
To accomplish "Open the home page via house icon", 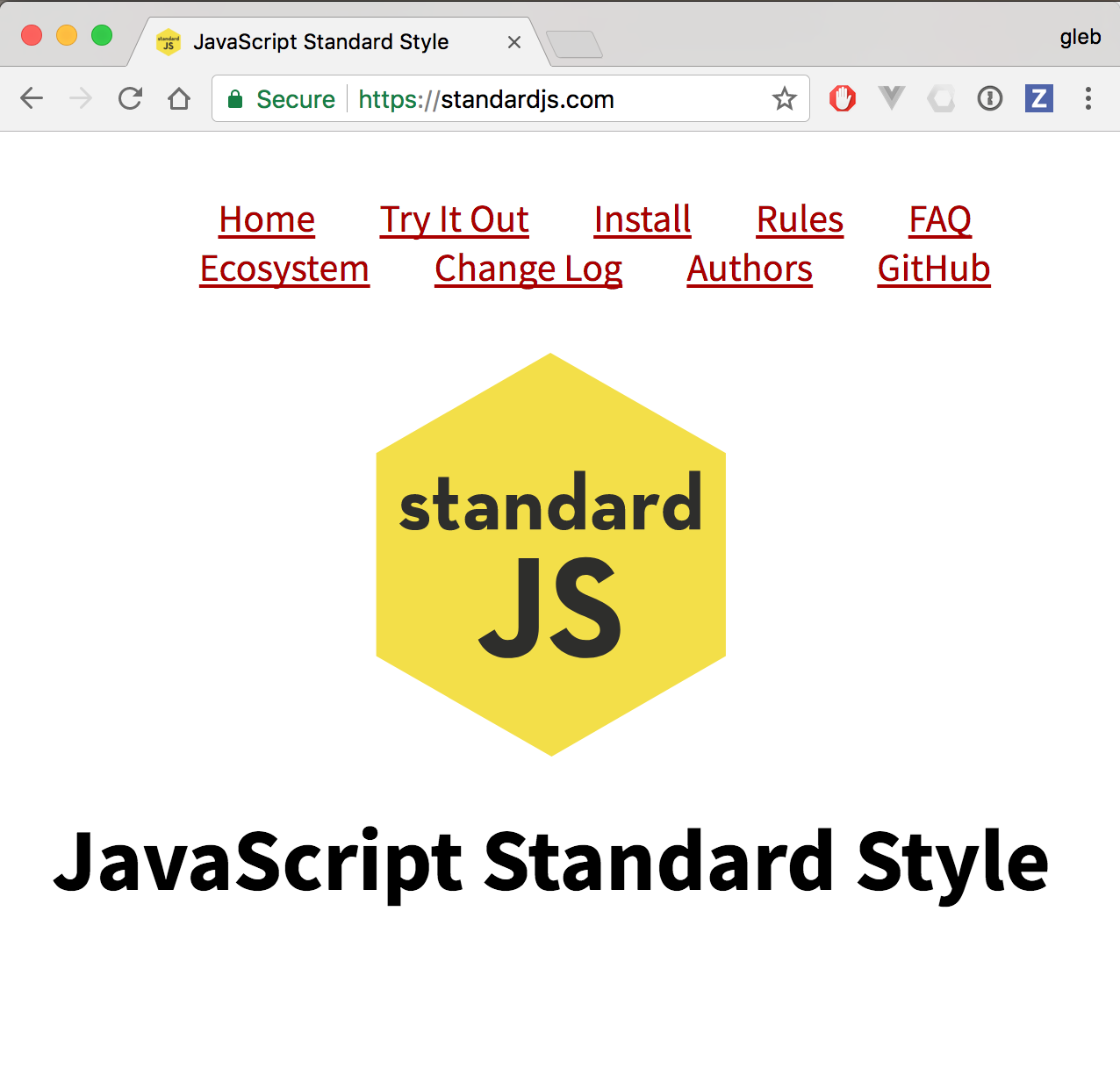I will pyautogui.click(x=179, y=98).
